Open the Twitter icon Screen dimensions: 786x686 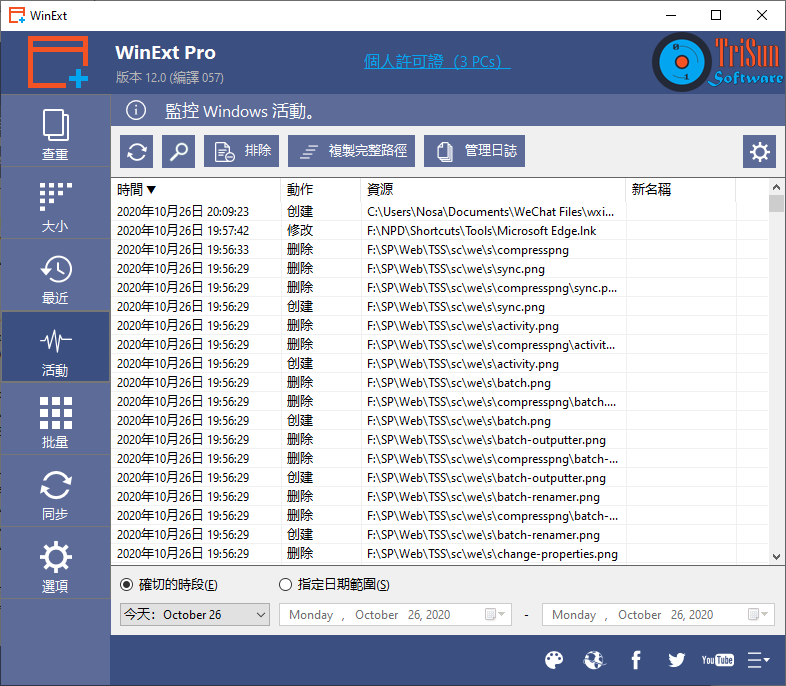coord(676,660)
